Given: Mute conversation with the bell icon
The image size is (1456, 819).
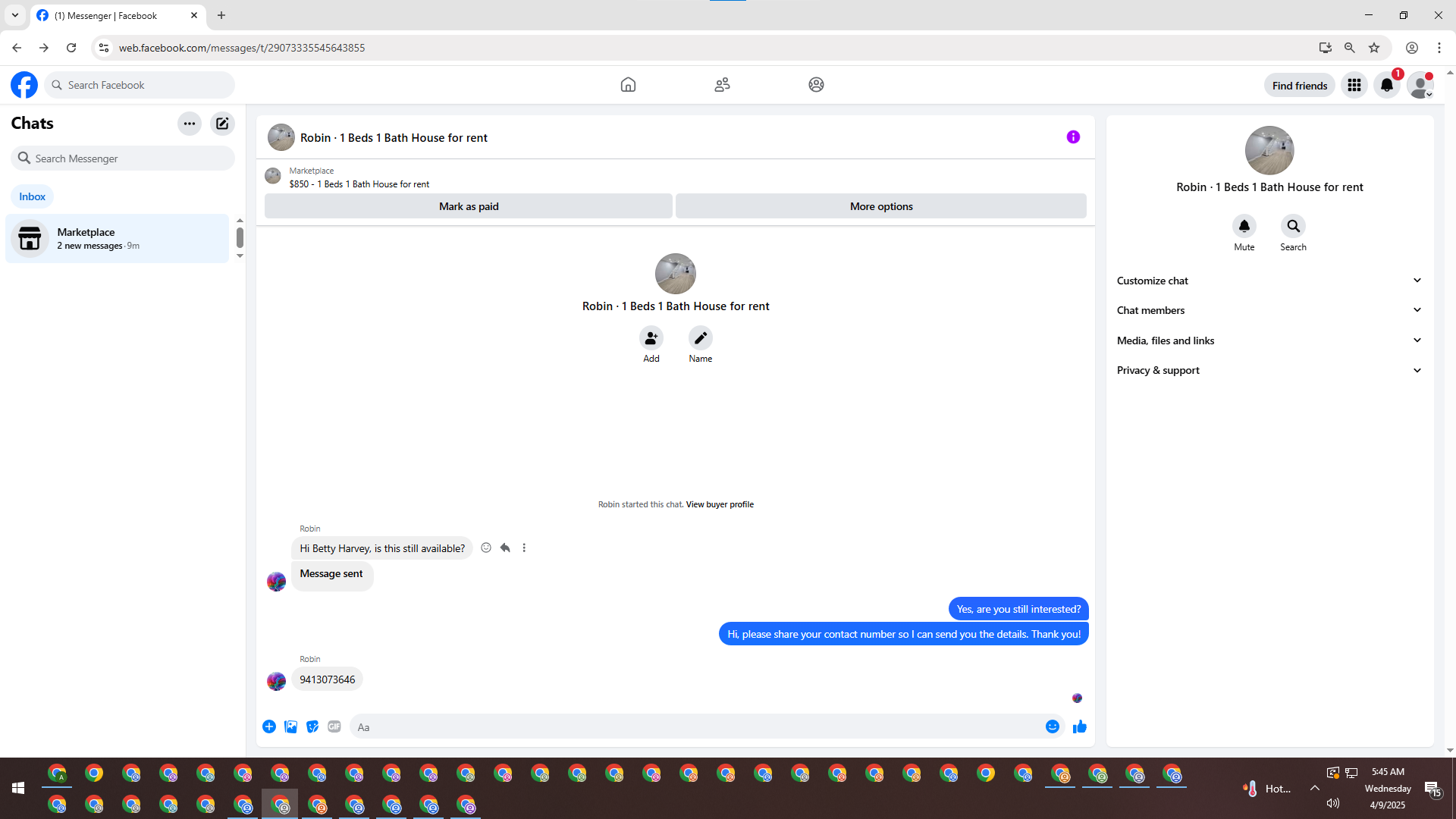Looking at the screenshot, I should [1244, 226].
